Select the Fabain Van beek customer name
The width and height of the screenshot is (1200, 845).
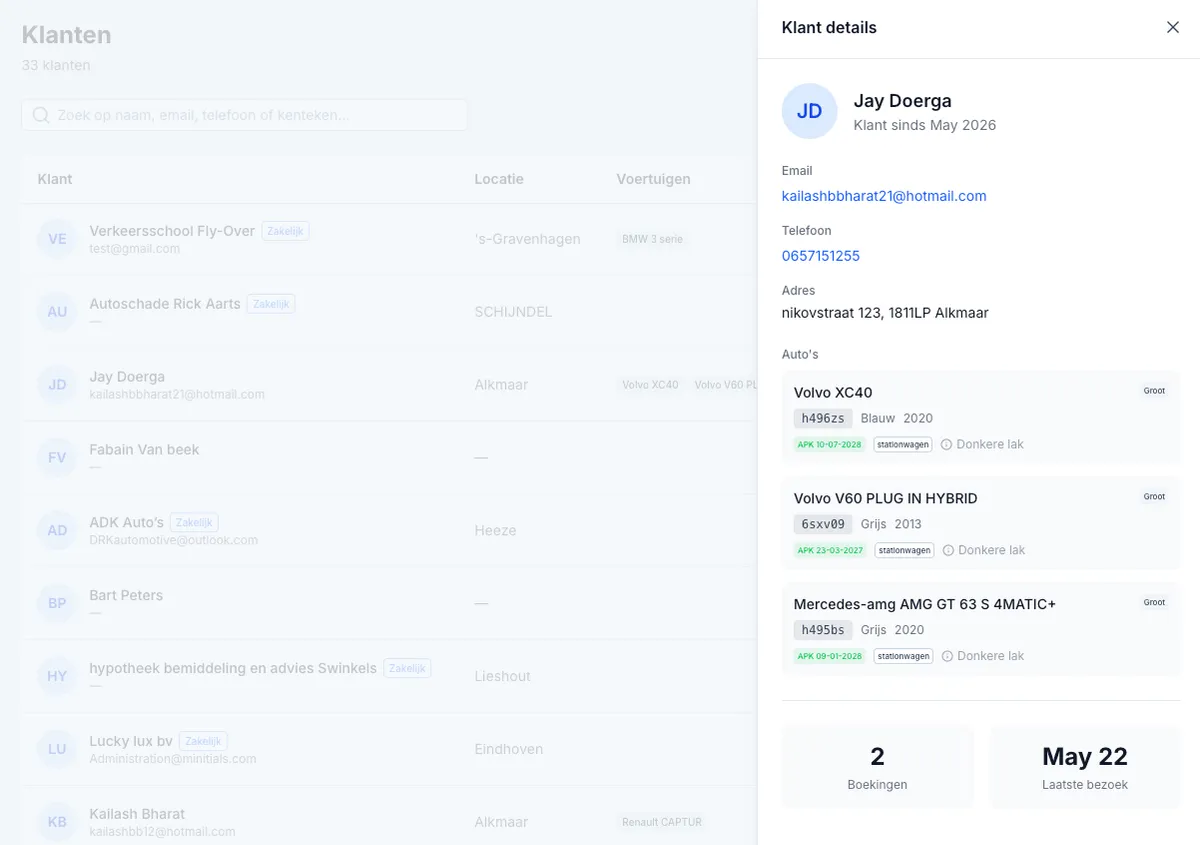pos(144,450)
